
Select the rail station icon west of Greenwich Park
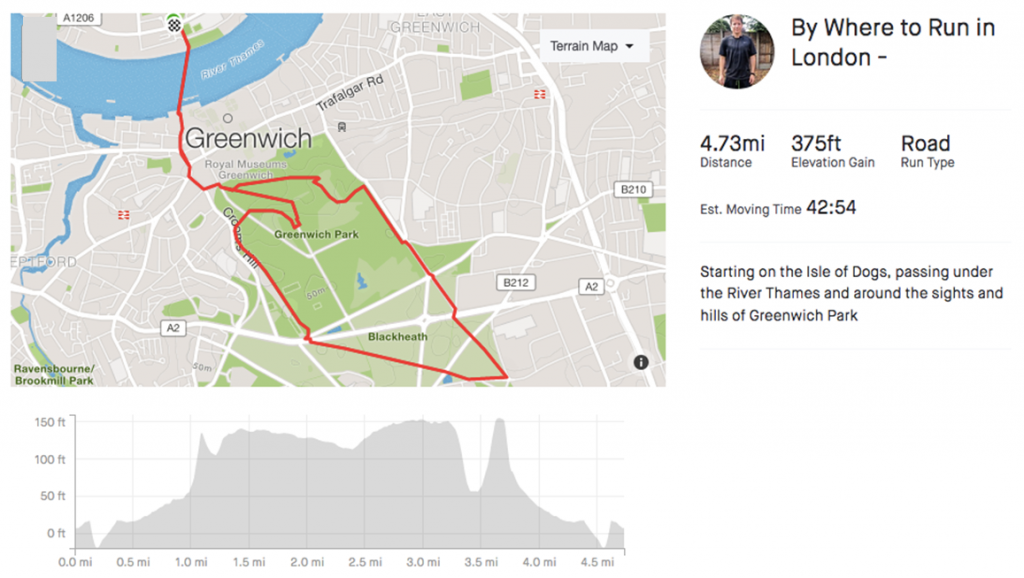124,213
